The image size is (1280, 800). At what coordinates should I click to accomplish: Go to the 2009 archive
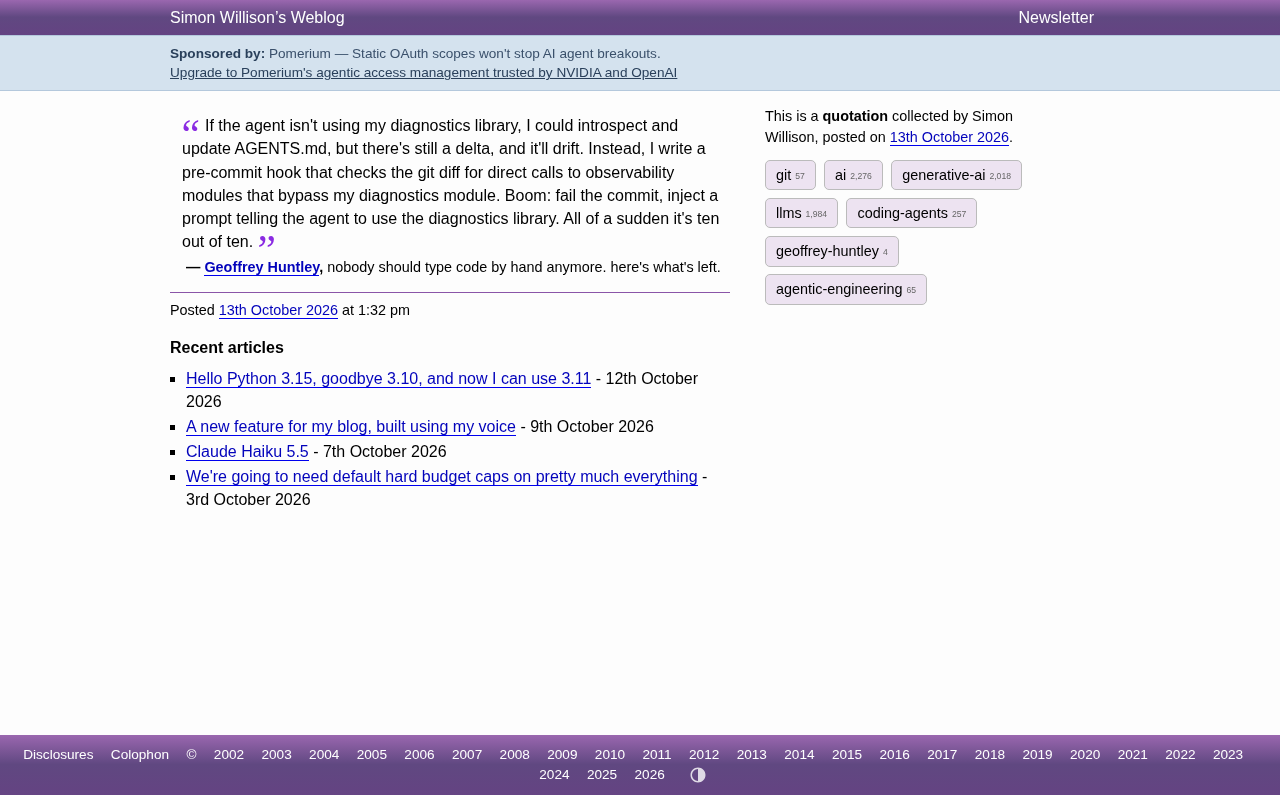(x=562, y=755)
